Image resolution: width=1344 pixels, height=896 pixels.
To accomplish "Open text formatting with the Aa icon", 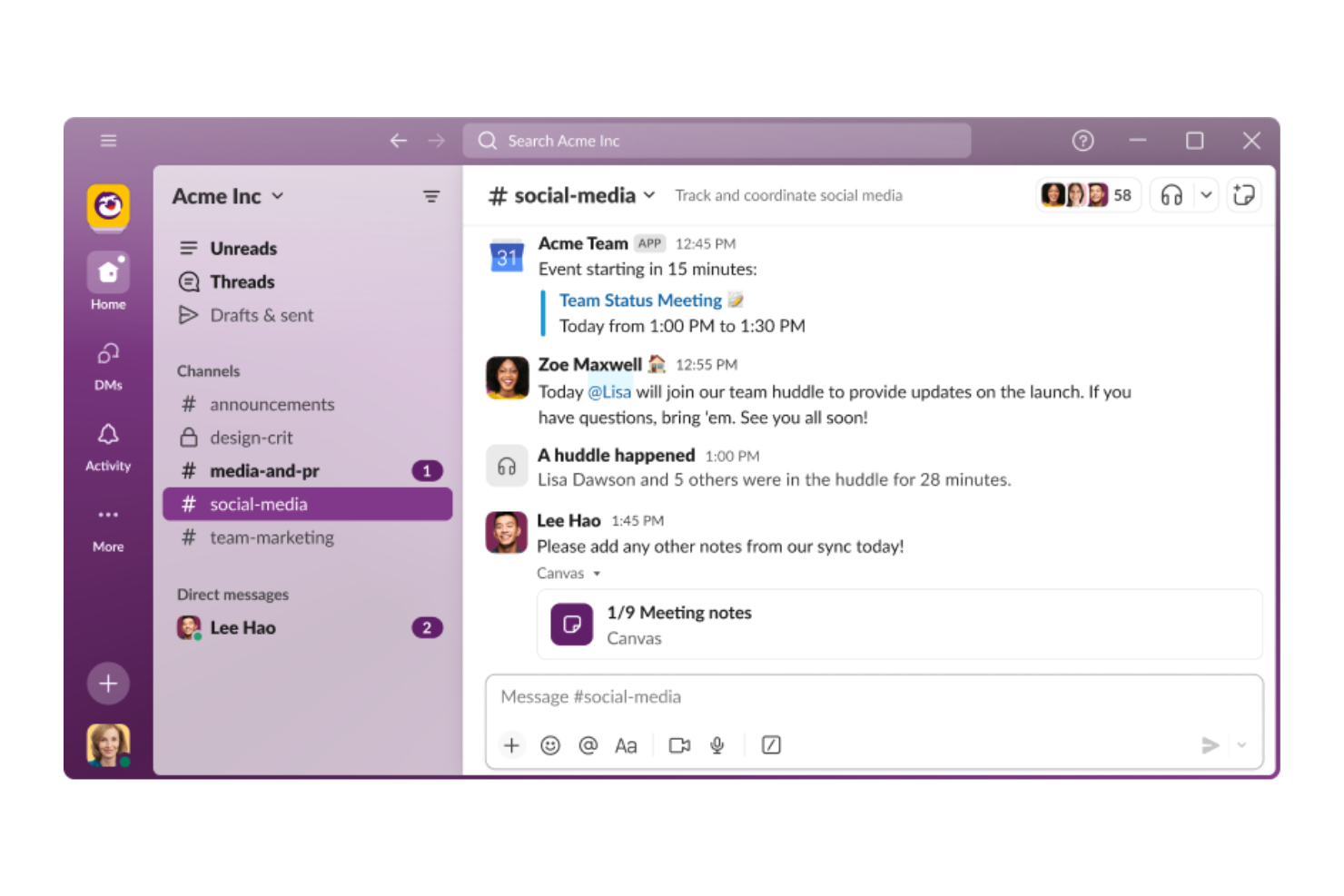I will (x=626, y=744).
